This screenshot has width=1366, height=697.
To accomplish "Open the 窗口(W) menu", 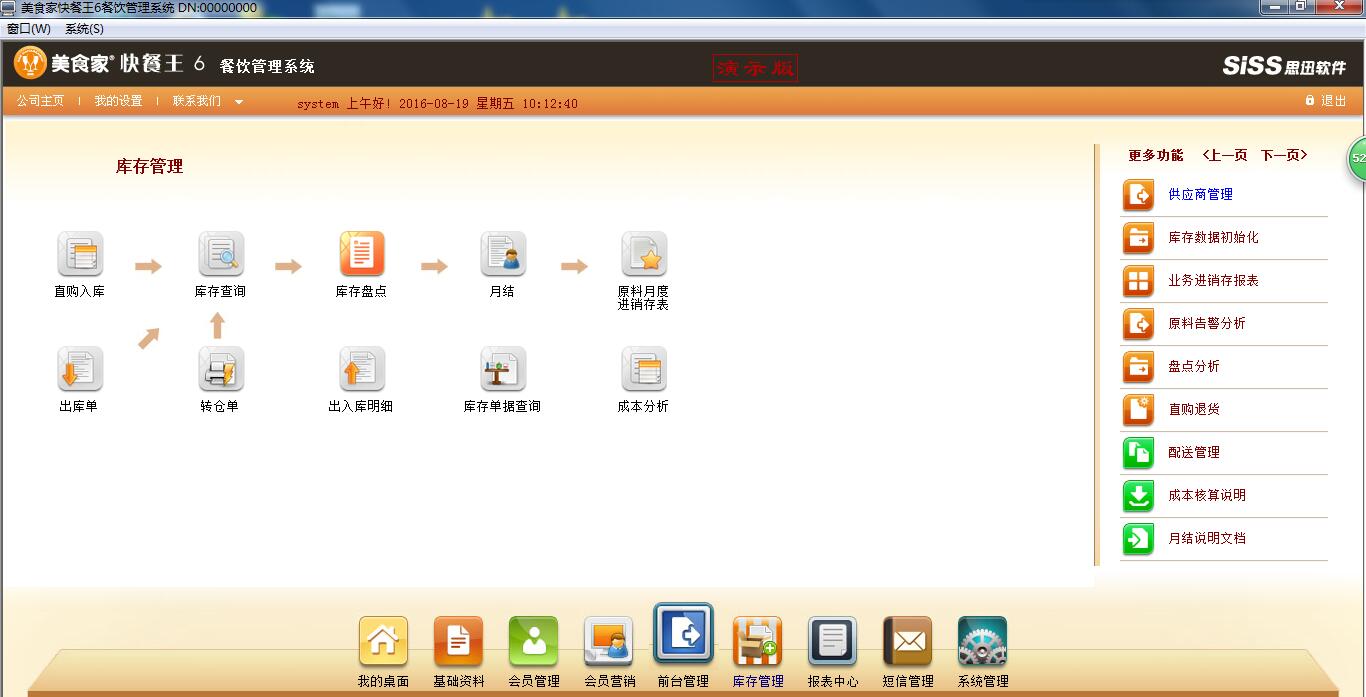I will (x=28, y=29).
